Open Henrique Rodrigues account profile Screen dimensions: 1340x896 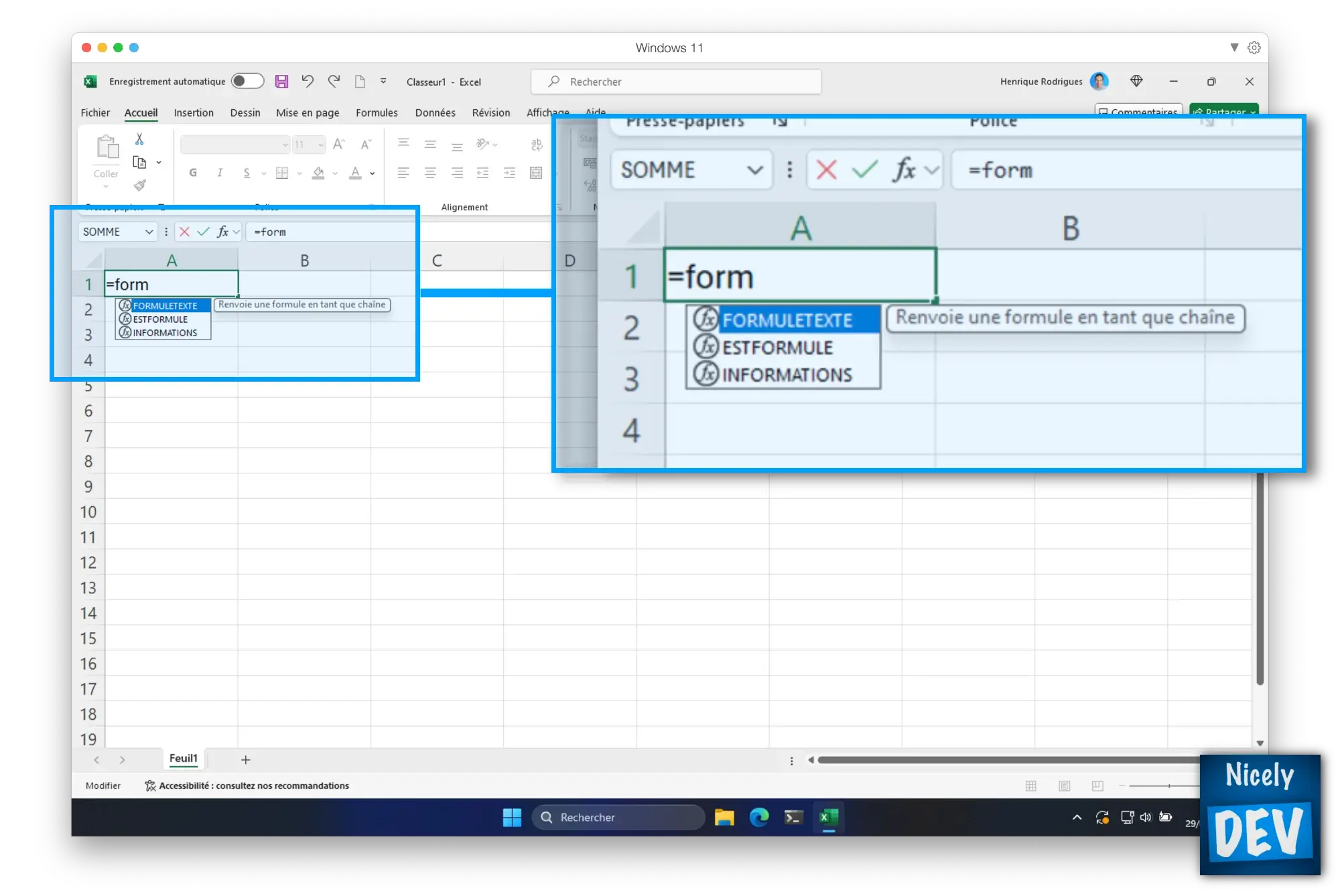[x=1054, y=81]
